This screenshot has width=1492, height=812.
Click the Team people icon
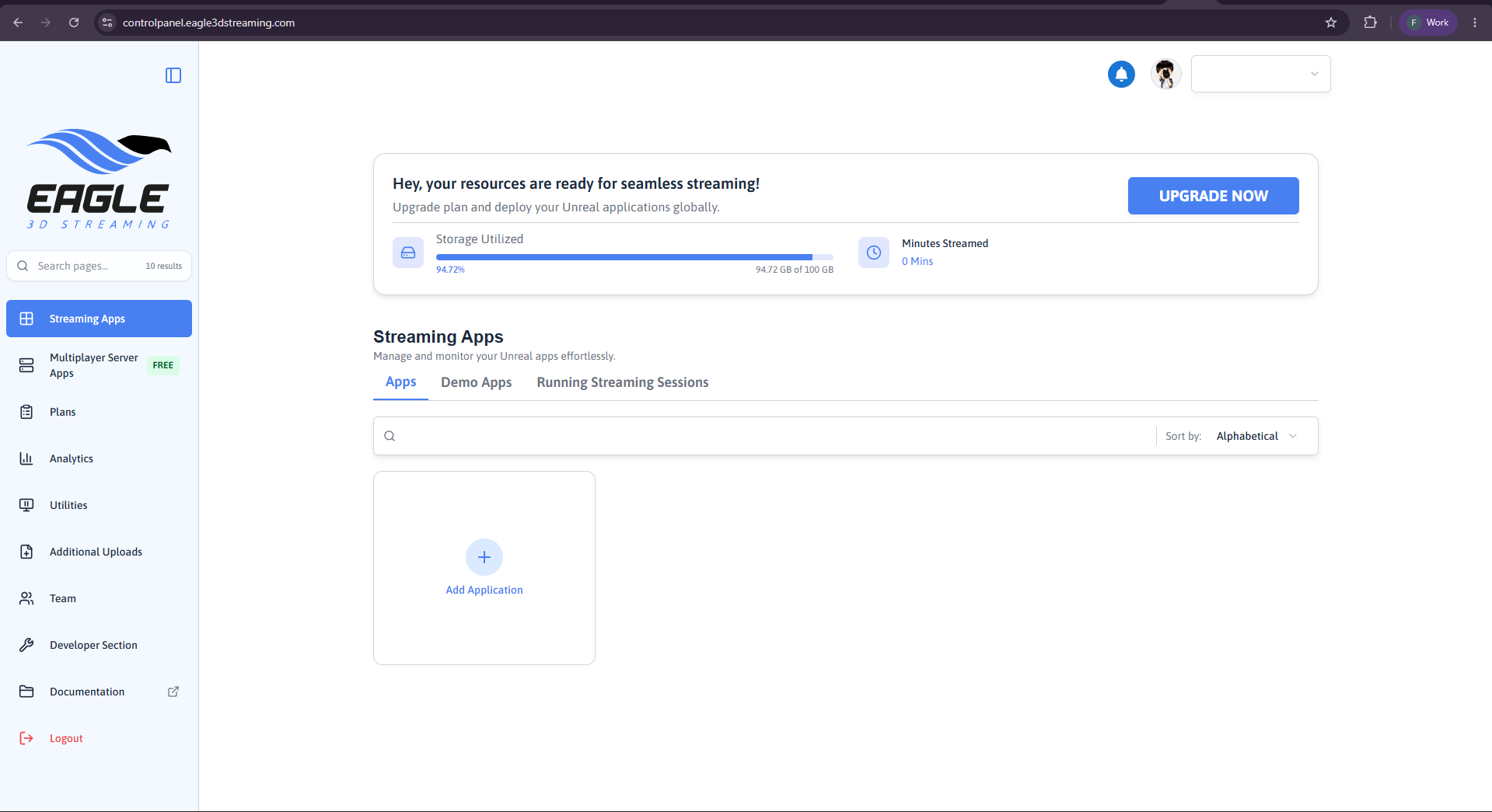pyautogui.click(x=26, y=598)
